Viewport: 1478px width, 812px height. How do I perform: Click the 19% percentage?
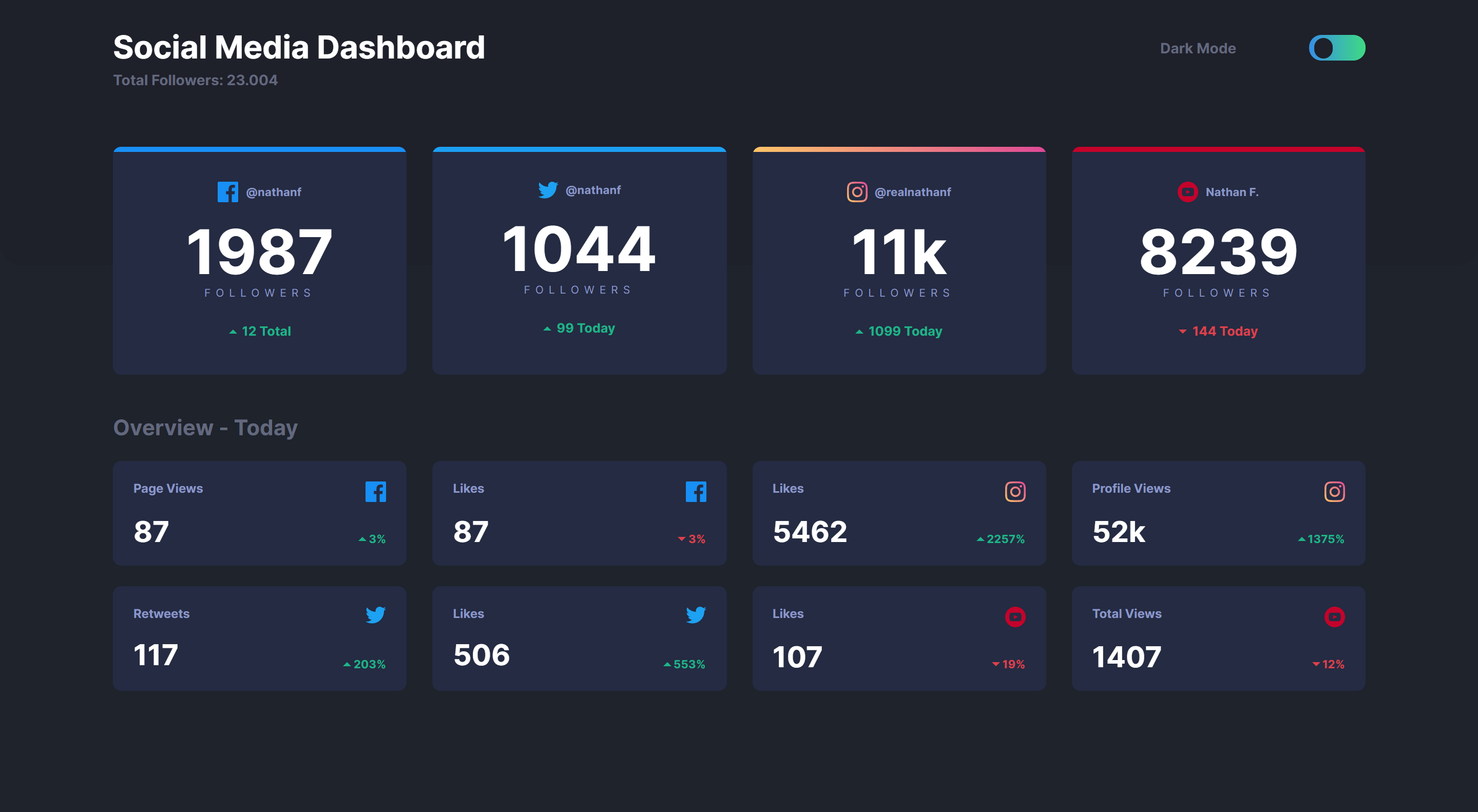pos(1013,664)
